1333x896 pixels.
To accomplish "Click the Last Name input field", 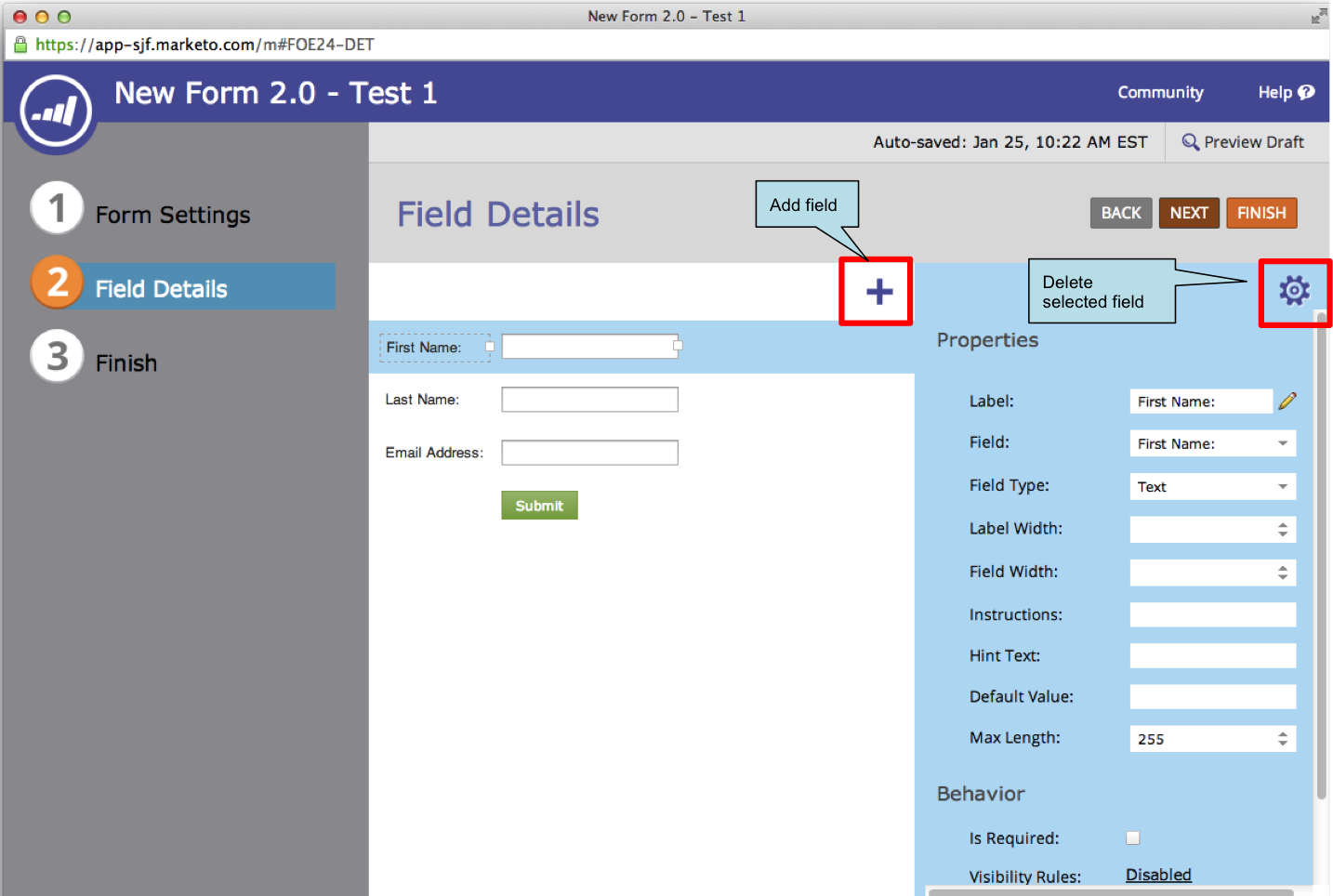I will pyautogui.click(x=589, y=400).
